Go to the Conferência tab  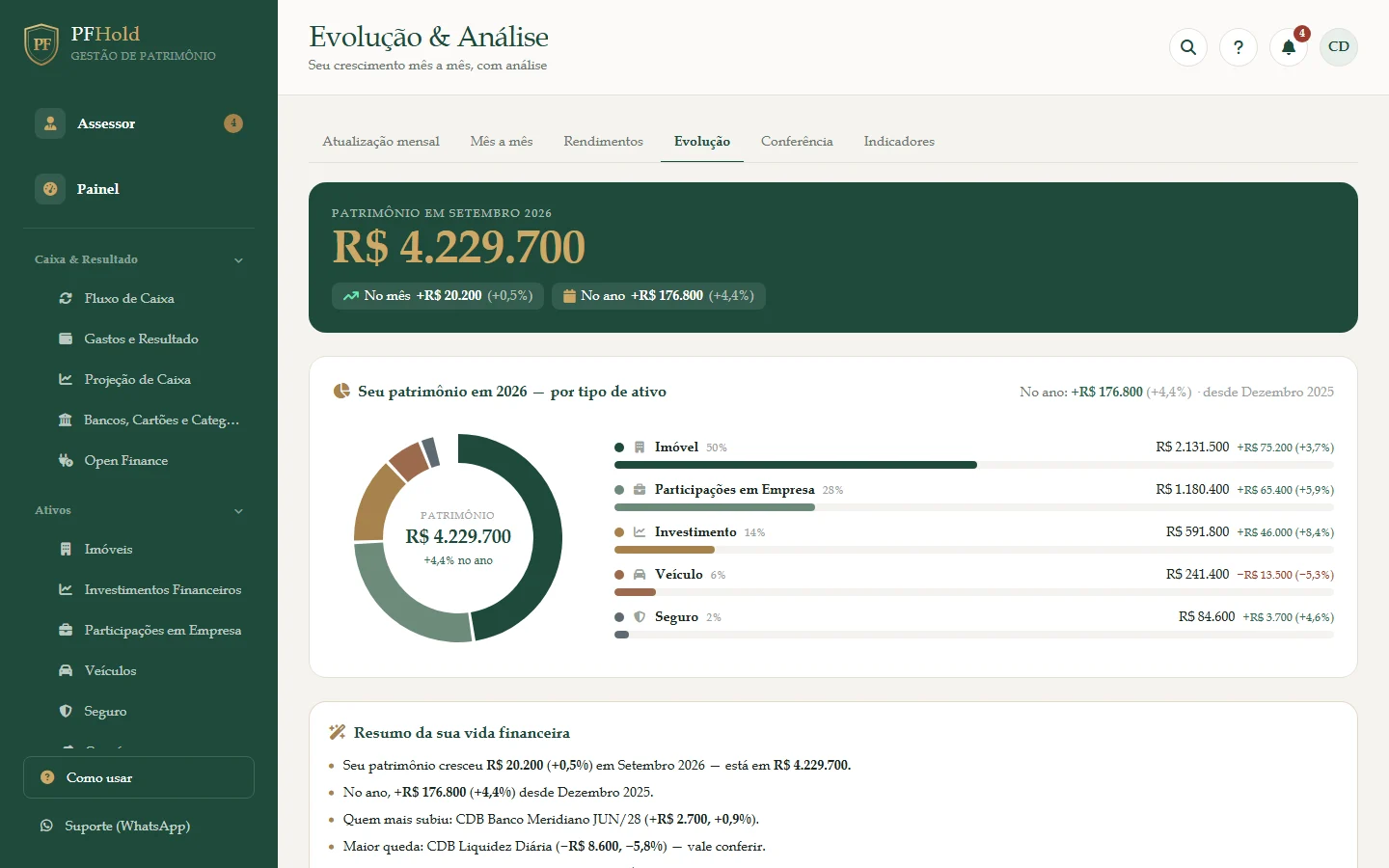[x=797, y=141]
